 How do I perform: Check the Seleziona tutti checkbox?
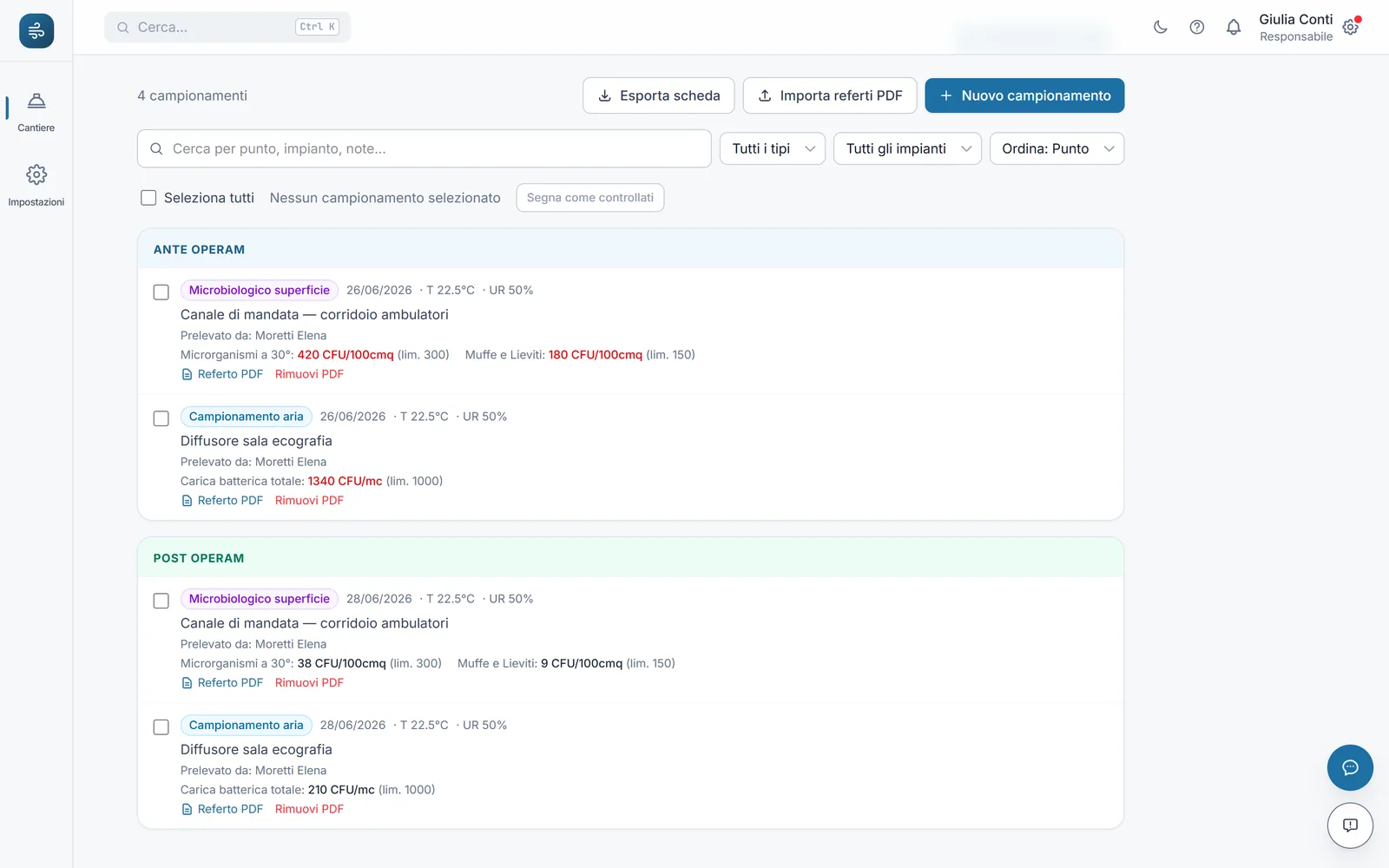pyautogui.click(x=148, y=198)
